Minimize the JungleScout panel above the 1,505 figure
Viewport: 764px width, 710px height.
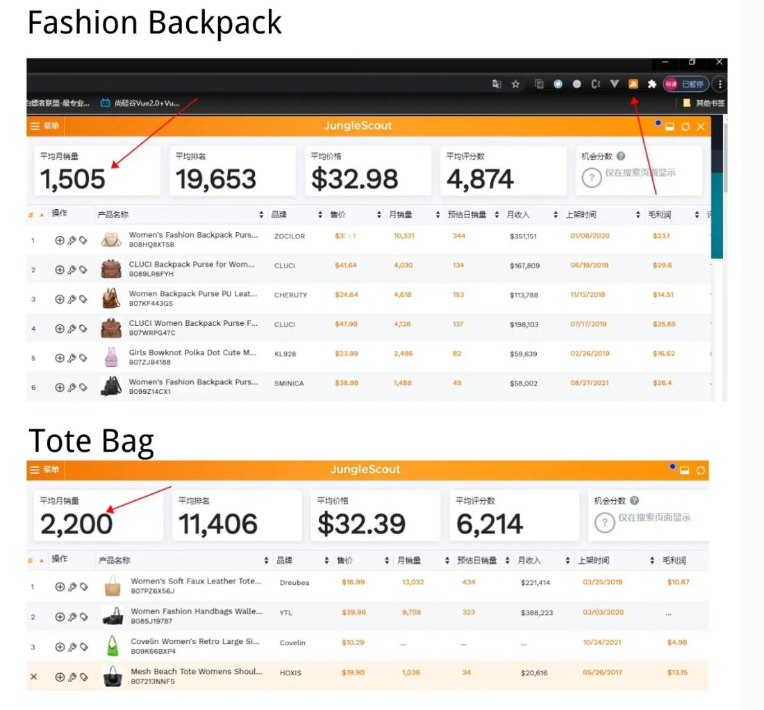tap(669, 127)
